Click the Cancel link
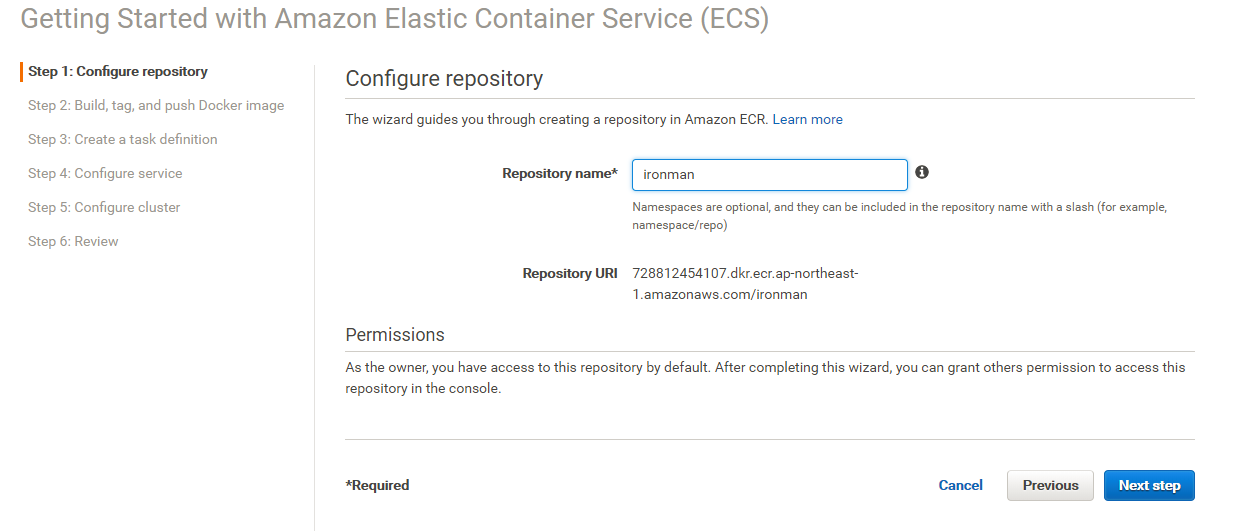This screenshot has width=1239, height=532. pos(960,485)
